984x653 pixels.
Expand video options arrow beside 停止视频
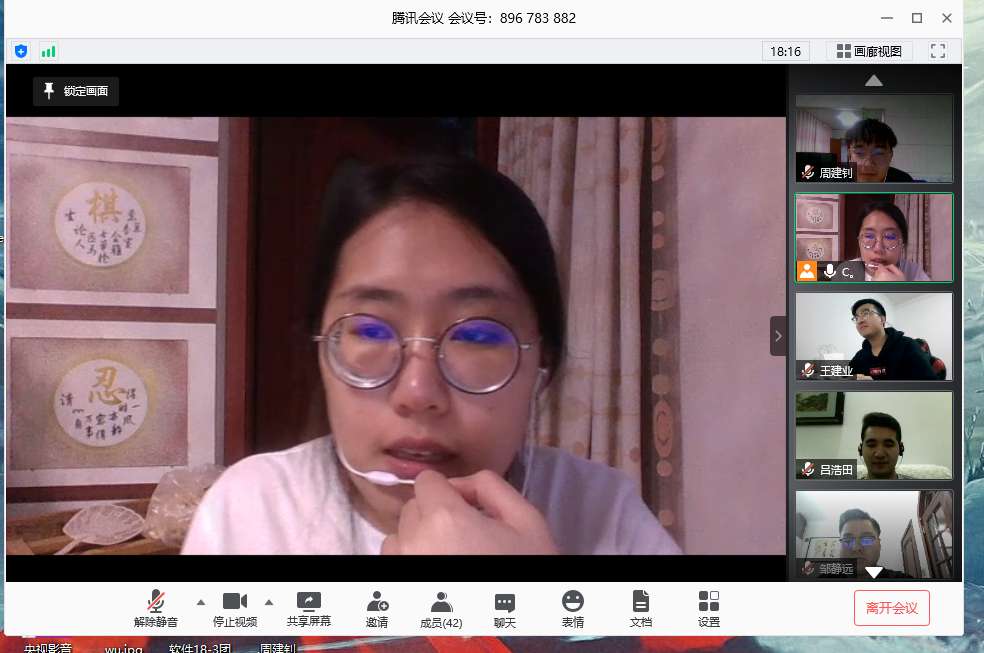tap(269, 602)
